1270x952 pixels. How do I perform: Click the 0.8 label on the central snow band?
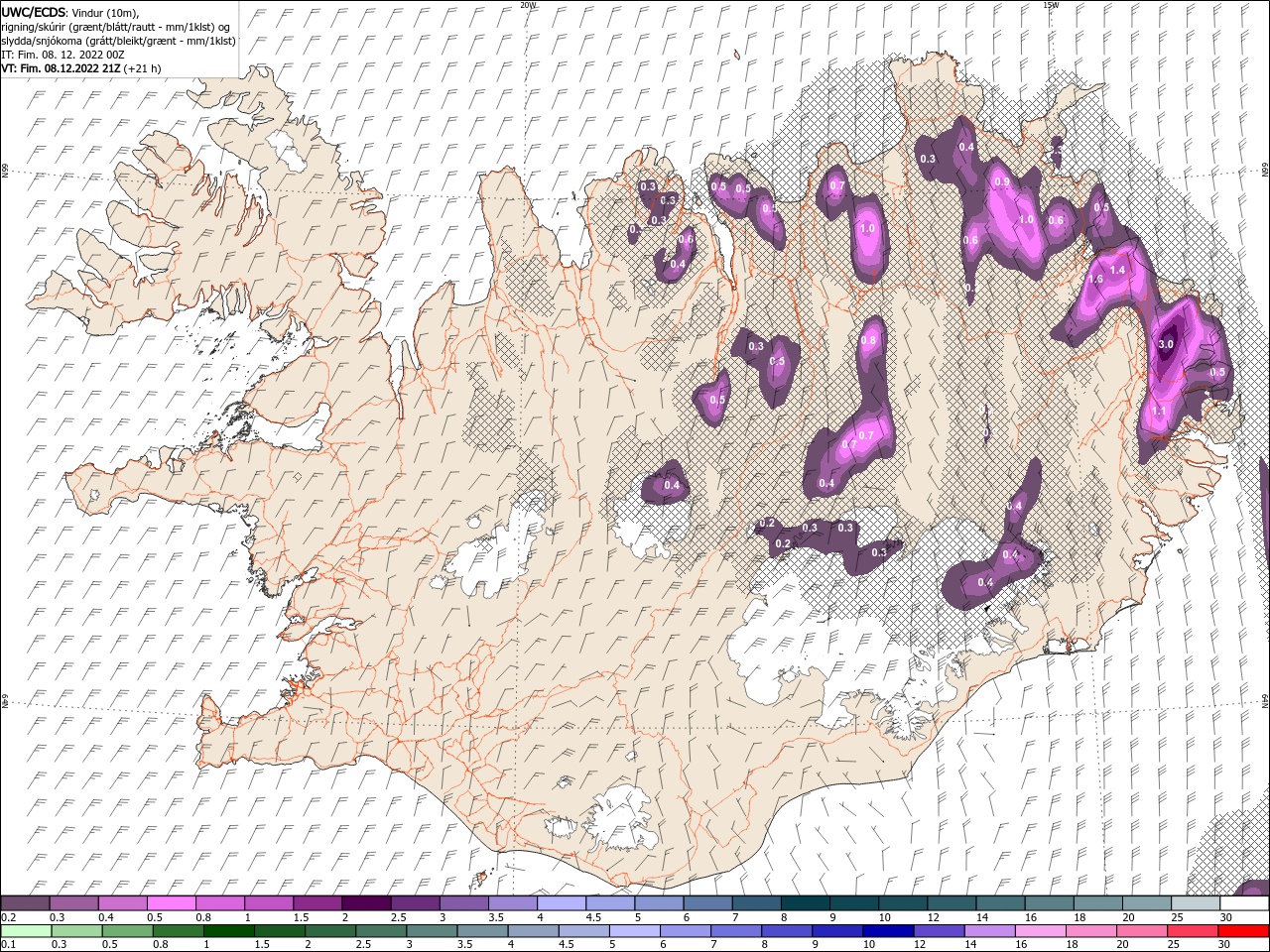point(868,340)
